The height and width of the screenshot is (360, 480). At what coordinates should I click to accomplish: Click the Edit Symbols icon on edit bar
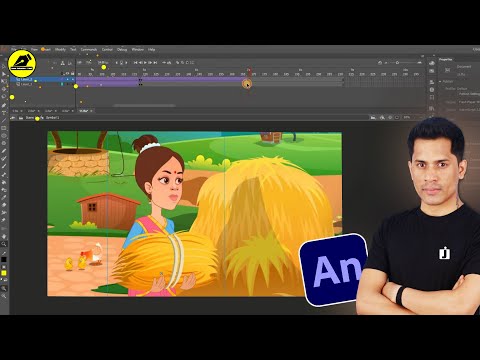[x=382, y=117]
